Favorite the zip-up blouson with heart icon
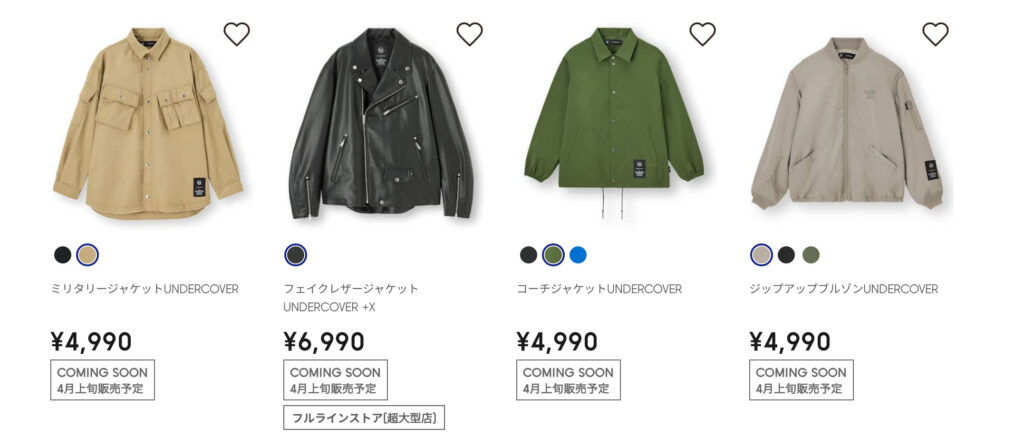Viewport: 1024px width, 447px height. pos(935,34)
